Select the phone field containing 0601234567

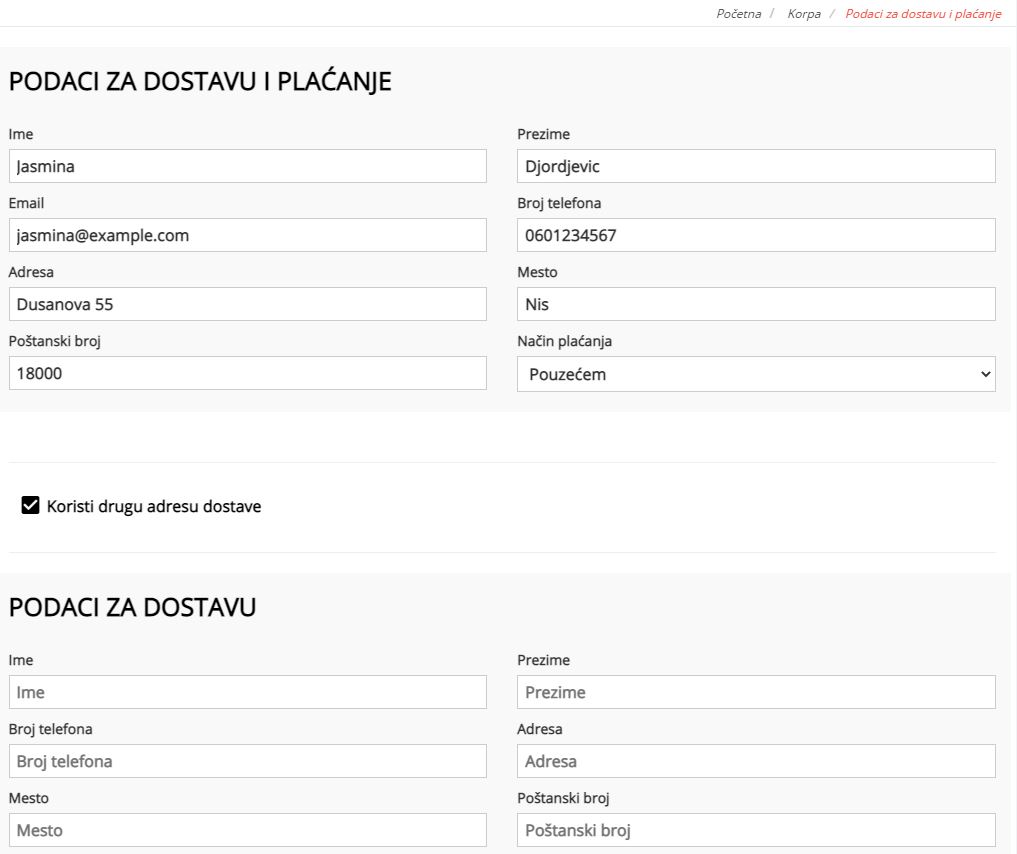(x=755, y=235)
